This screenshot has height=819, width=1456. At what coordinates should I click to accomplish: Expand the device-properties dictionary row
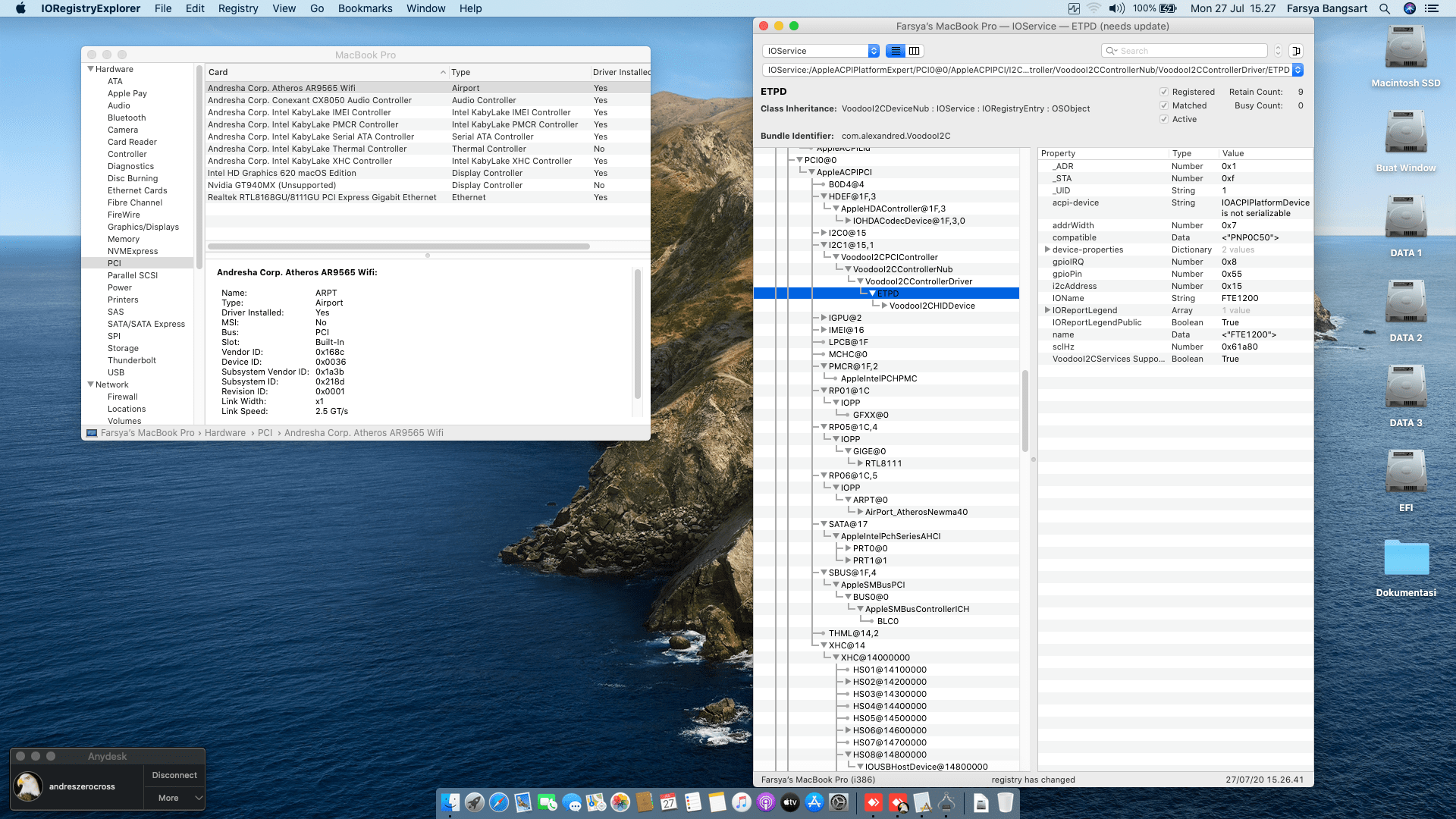(1047, 249)
